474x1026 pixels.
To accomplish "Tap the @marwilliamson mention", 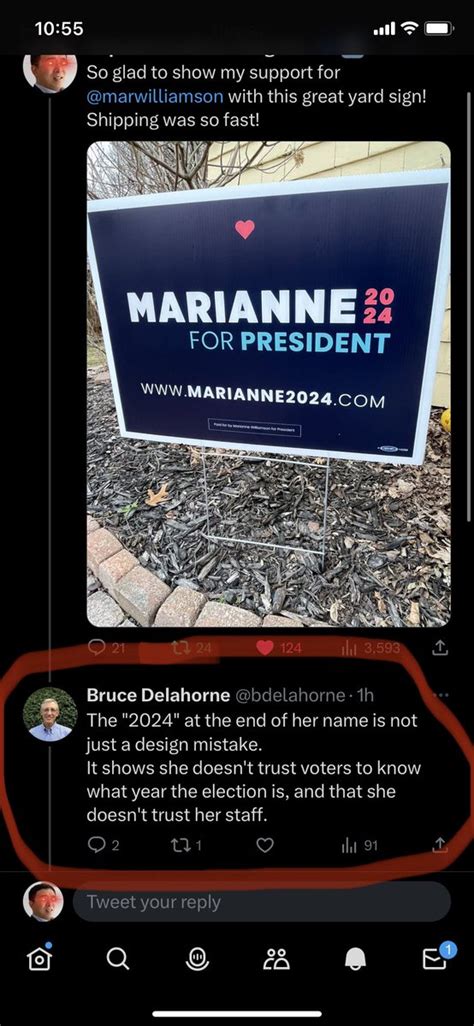I will (x=155, y=97).
